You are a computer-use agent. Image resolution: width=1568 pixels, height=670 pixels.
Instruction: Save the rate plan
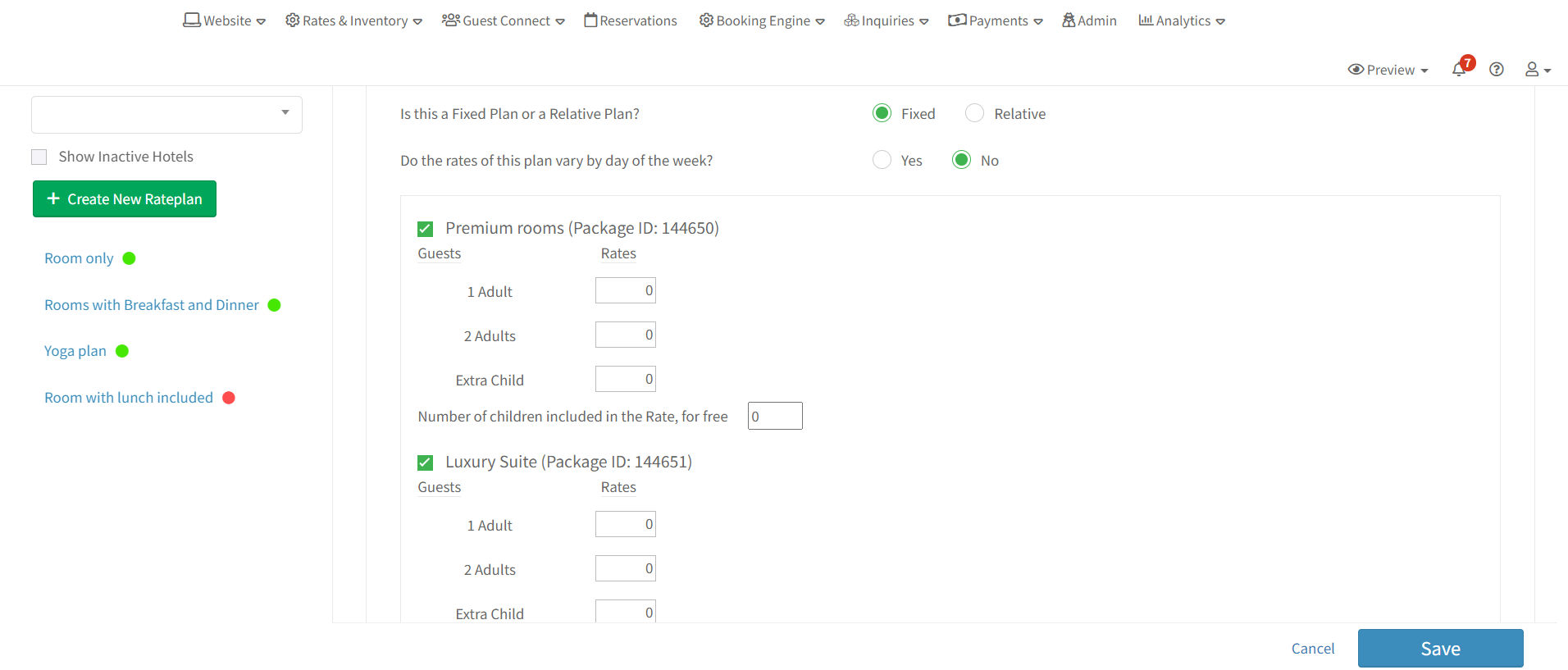pyautogui.click(x=1440, y=649)
